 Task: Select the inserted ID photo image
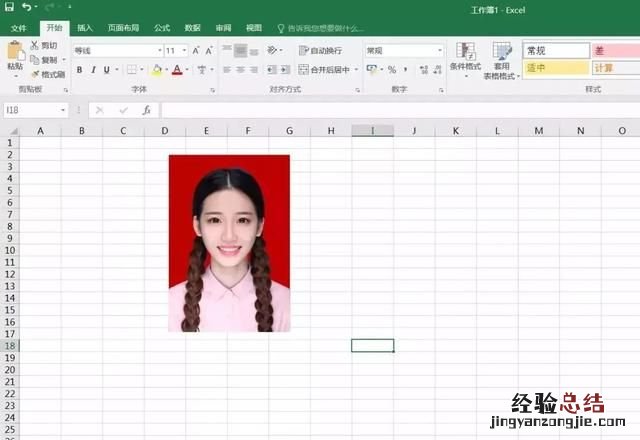coord(229,243)
